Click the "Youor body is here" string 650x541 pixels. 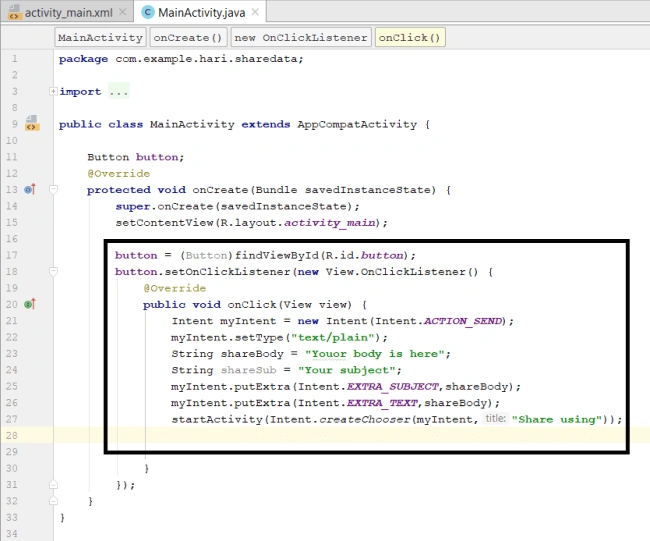click(375, 354)
